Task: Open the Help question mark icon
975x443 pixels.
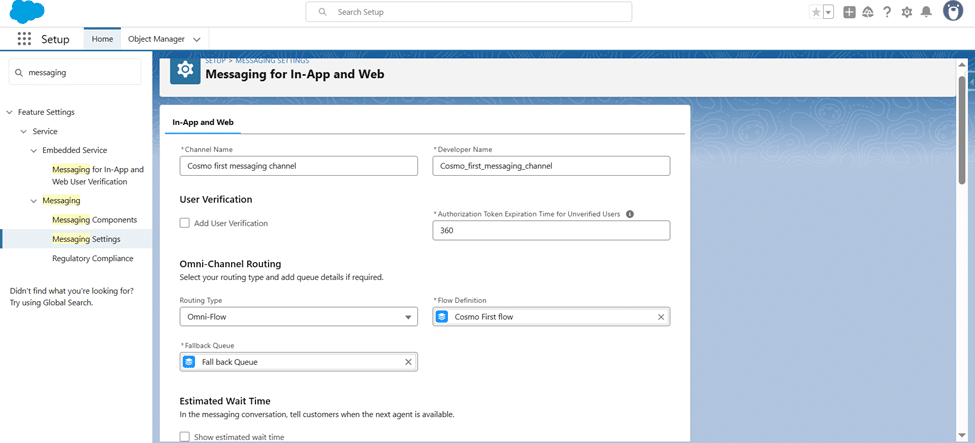Action: 887,12
